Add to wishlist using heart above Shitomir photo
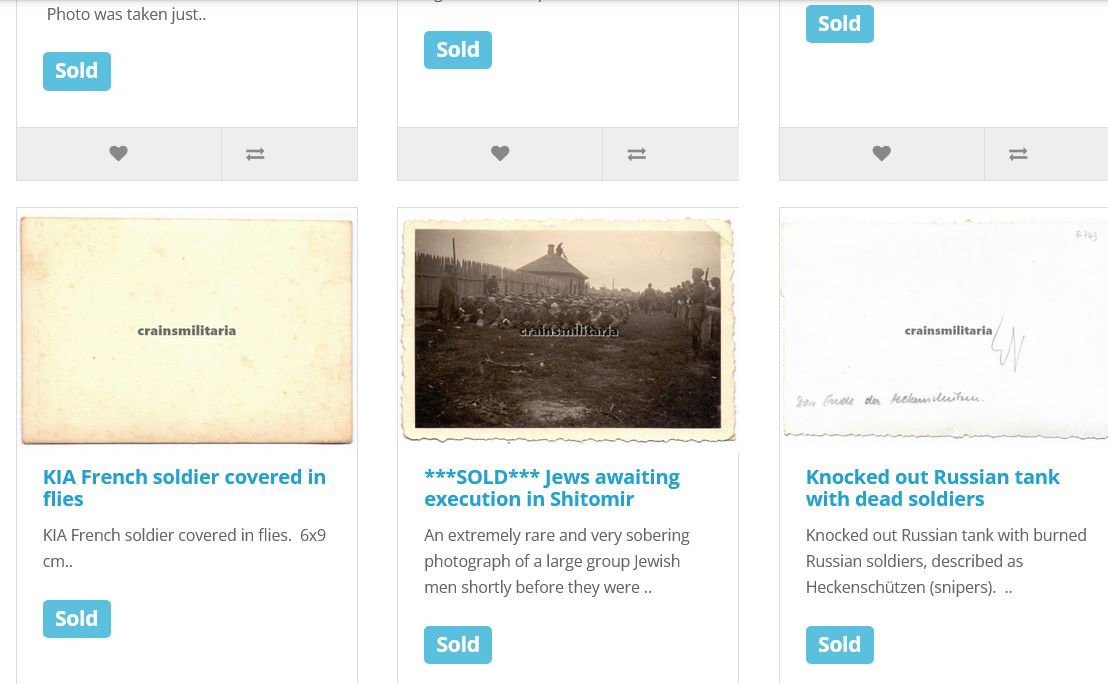The image size is (1108, 684). pos(500,154)
